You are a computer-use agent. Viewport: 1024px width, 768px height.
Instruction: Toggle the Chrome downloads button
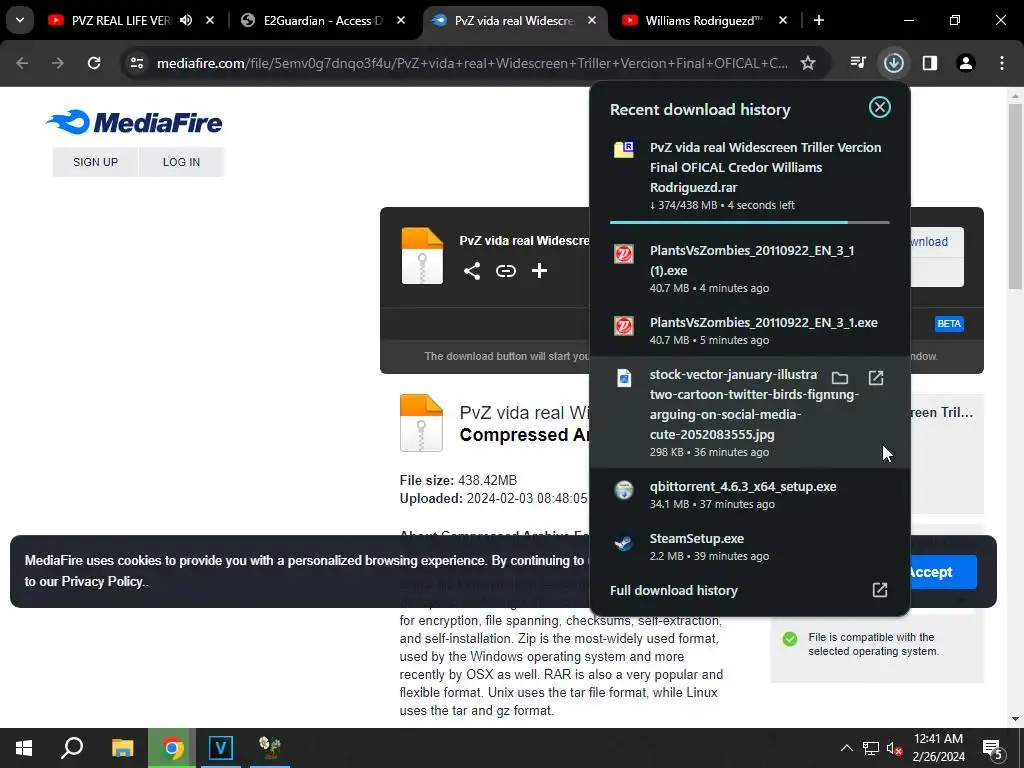click(893, 63)
